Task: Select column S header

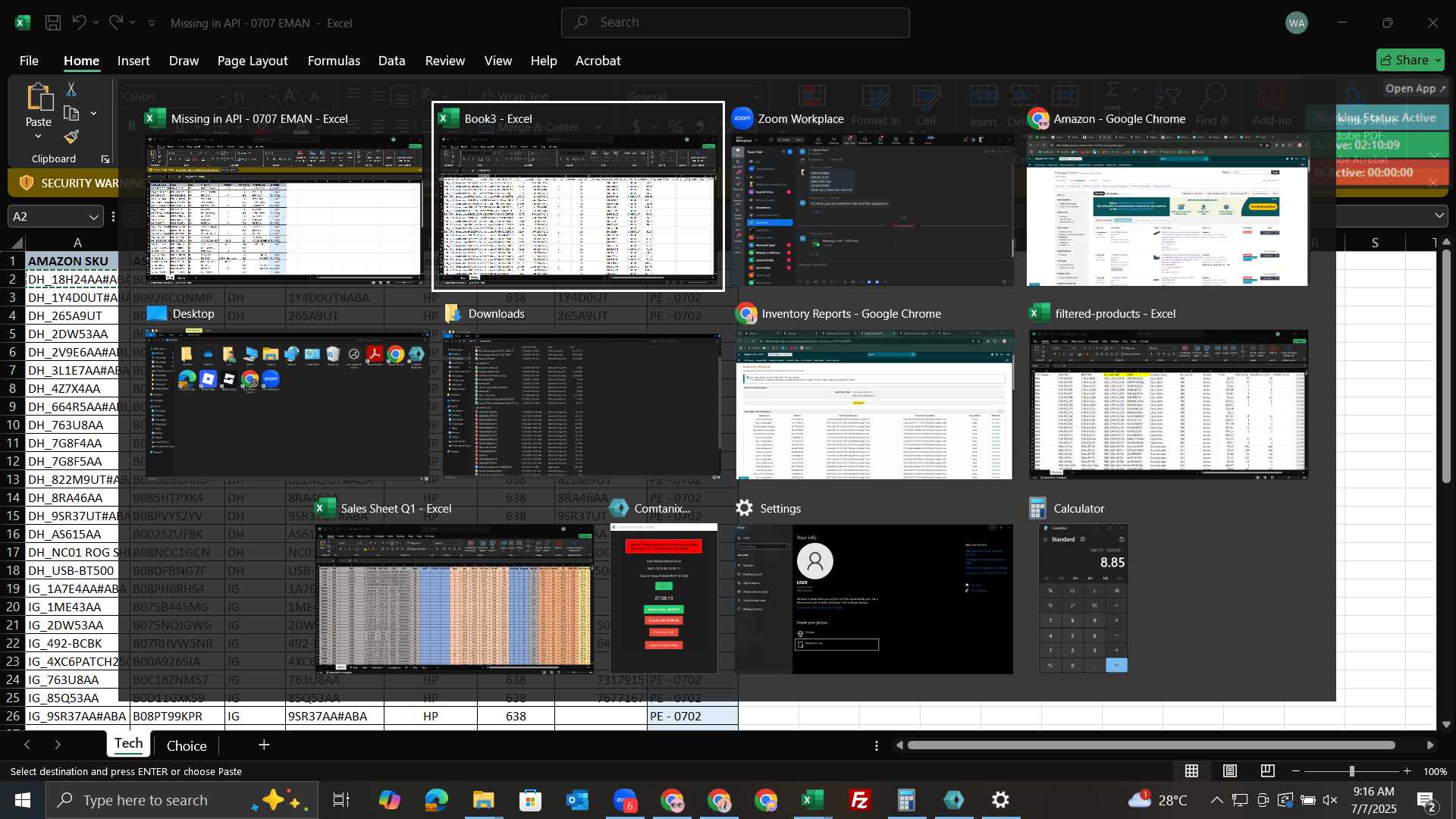Action: (1375, 243)
